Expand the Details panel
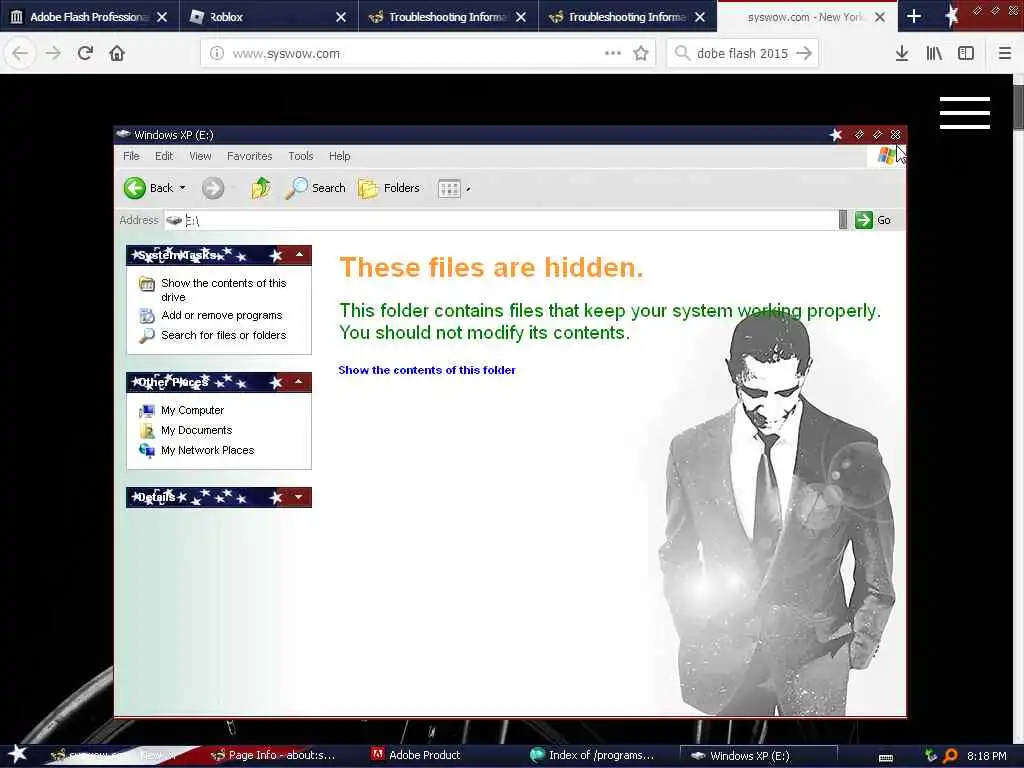1024x768 pixels. (x=299, y=497)
